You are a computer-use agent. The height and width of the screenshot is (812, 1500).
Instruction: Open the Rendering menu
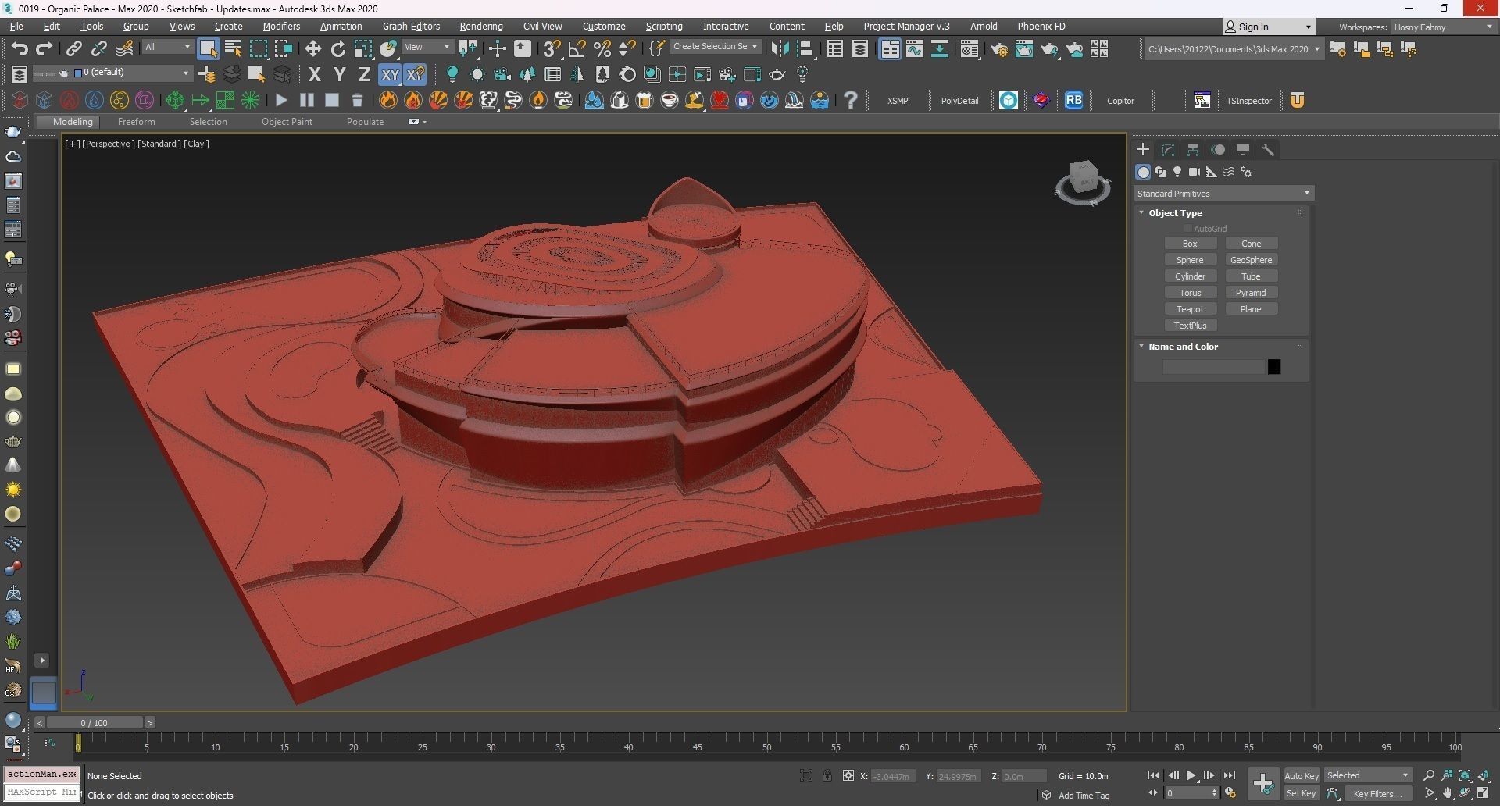[480, 26]
